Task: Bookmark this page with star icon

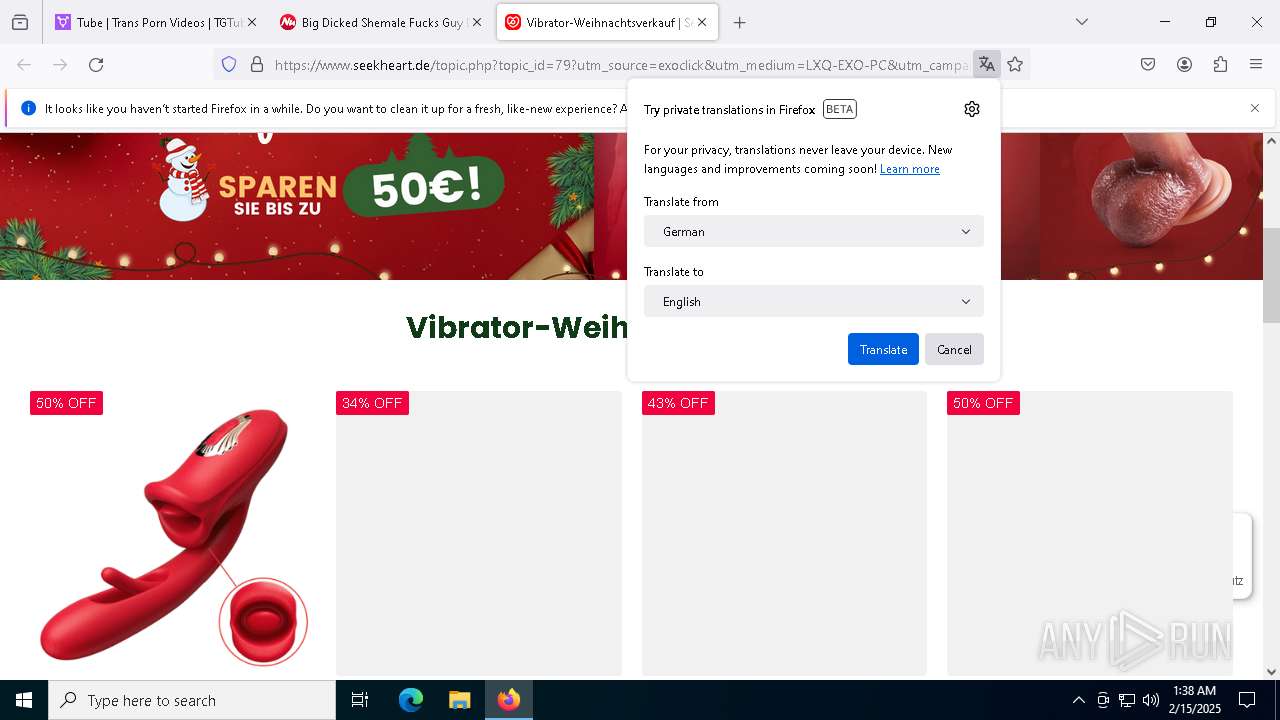Action: click(x=1015, y=65)
